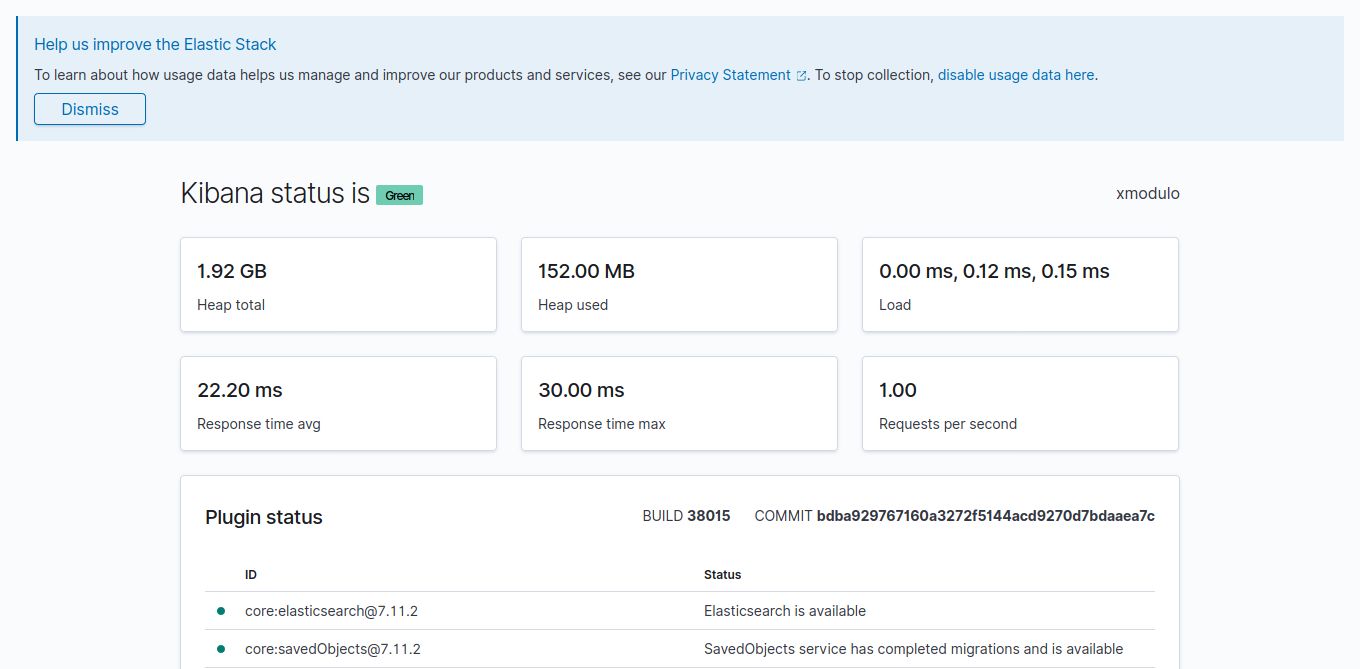Select the load values 0.00 ms, 0.12 ms, 0.15 ms
Screen dimensions: 1360x669
click(994, 271)
